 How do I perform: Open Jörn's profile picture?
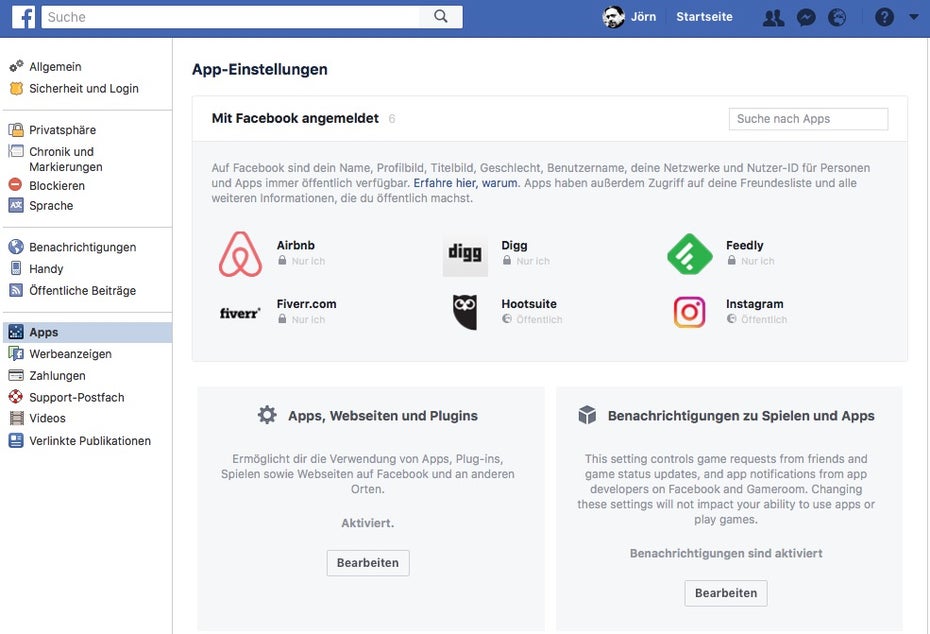tap(613, 17)
